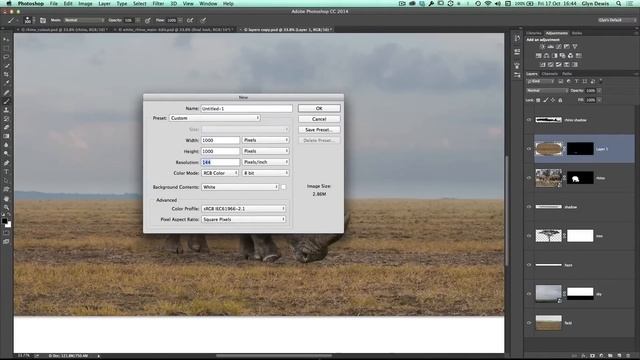Viewport: 640px width, 360px height.
Task: Select the Crop tool
Action: pos(6,74)
